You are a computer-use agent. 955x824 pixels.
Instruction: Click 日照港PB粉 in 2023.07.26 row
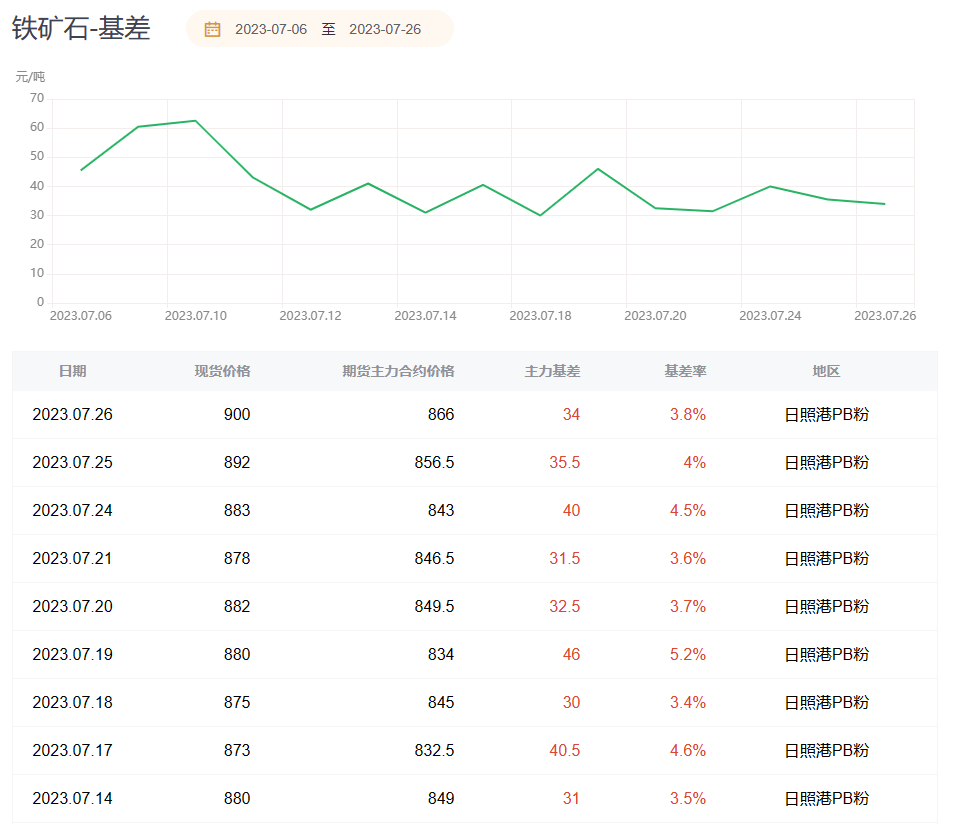point(826,414)
